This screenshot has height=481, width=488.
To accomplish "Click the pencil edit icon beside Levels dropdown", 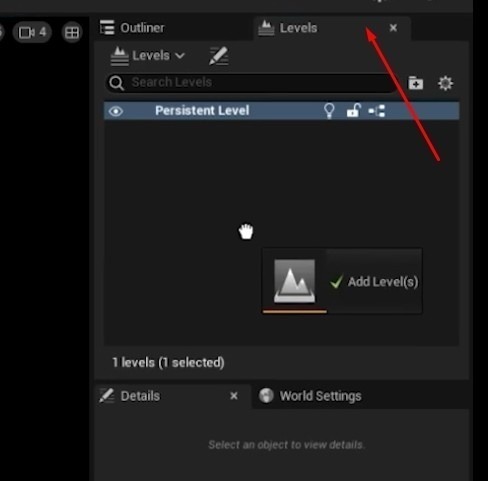I will click(x=219, y=56).
